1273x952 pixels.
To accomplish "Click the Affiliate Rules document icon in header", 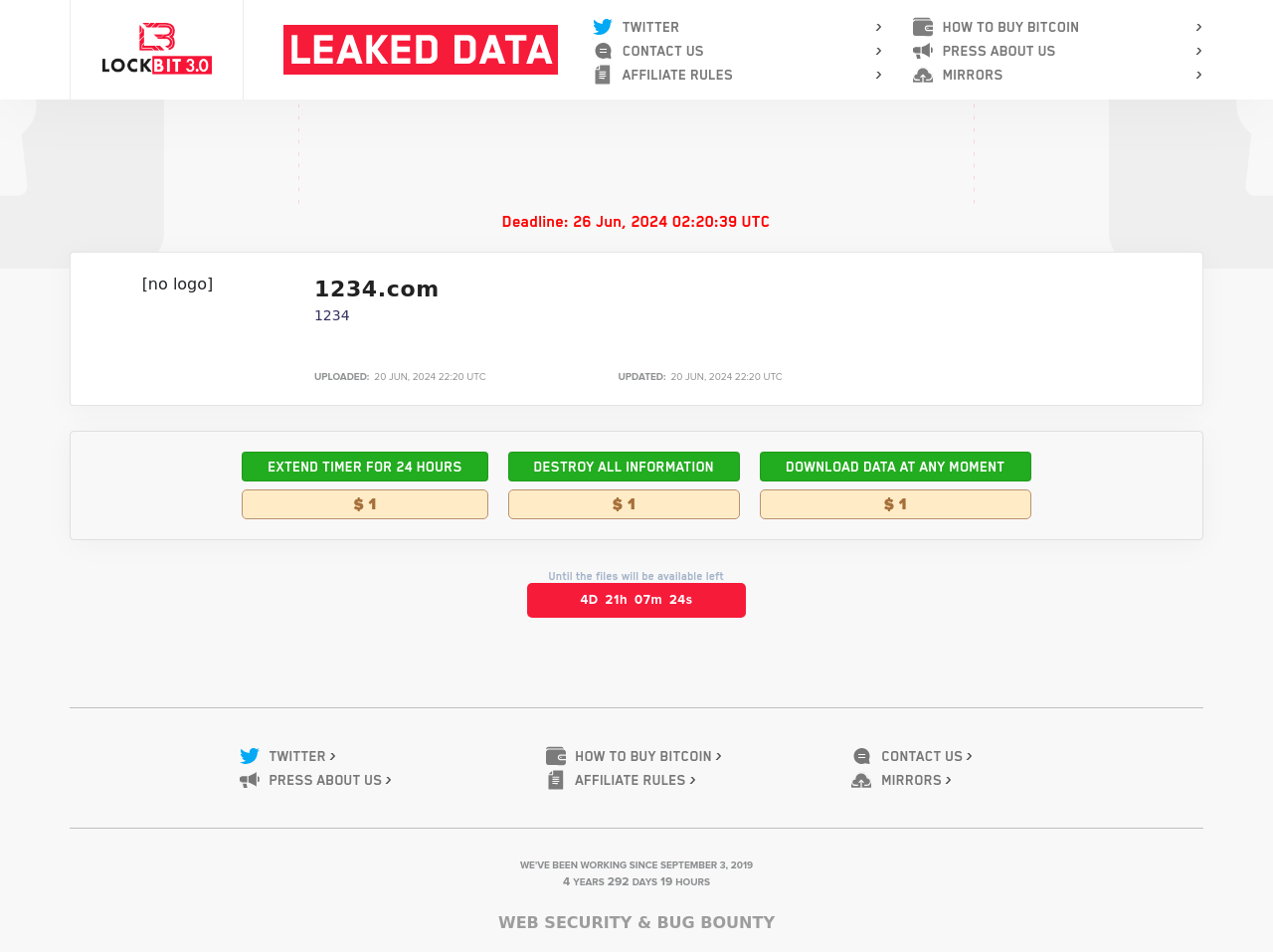I will (603, 75).
